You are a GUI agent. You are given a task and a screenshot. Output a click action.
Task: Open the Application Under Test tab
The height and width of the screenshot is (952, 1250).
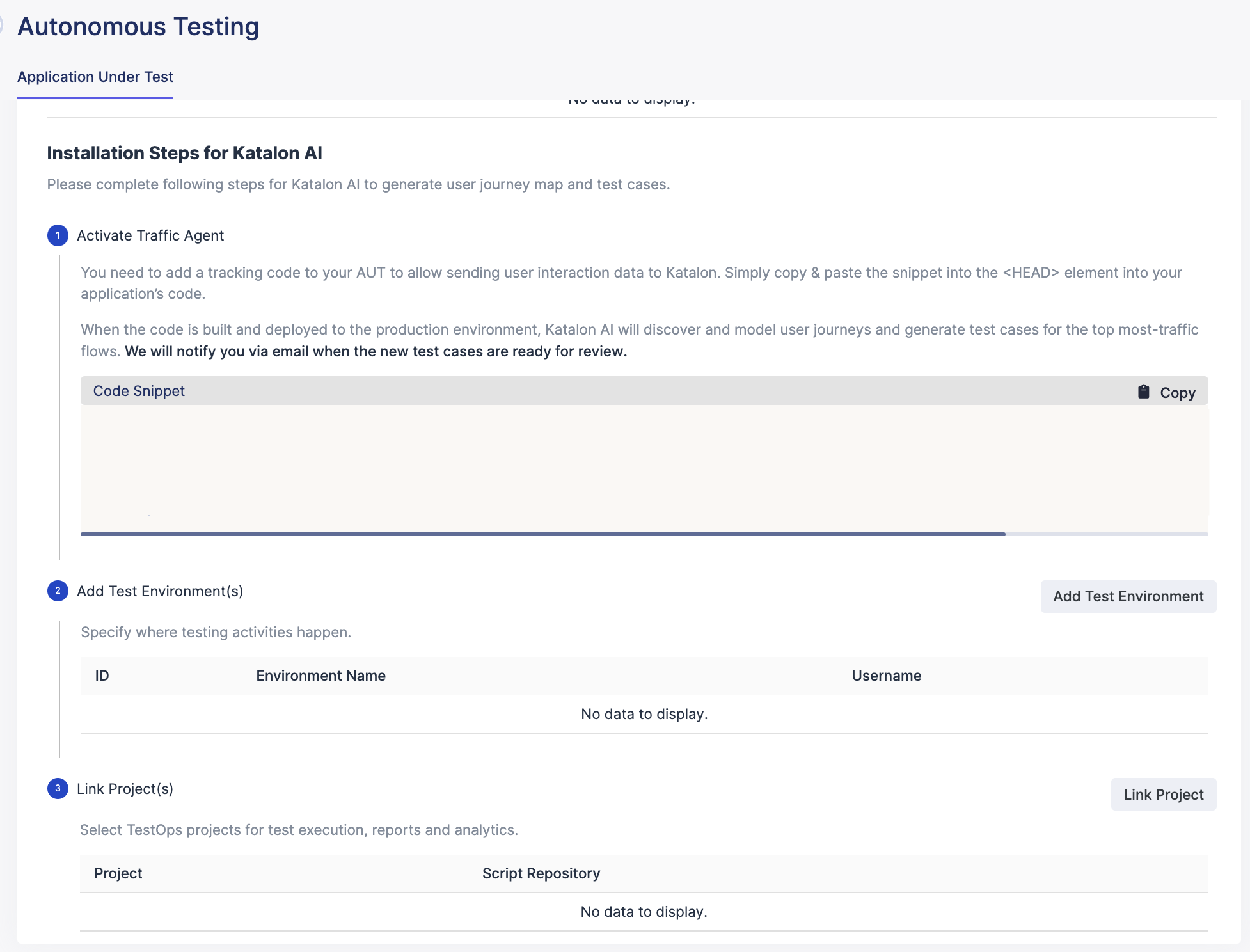pos(95,77)
